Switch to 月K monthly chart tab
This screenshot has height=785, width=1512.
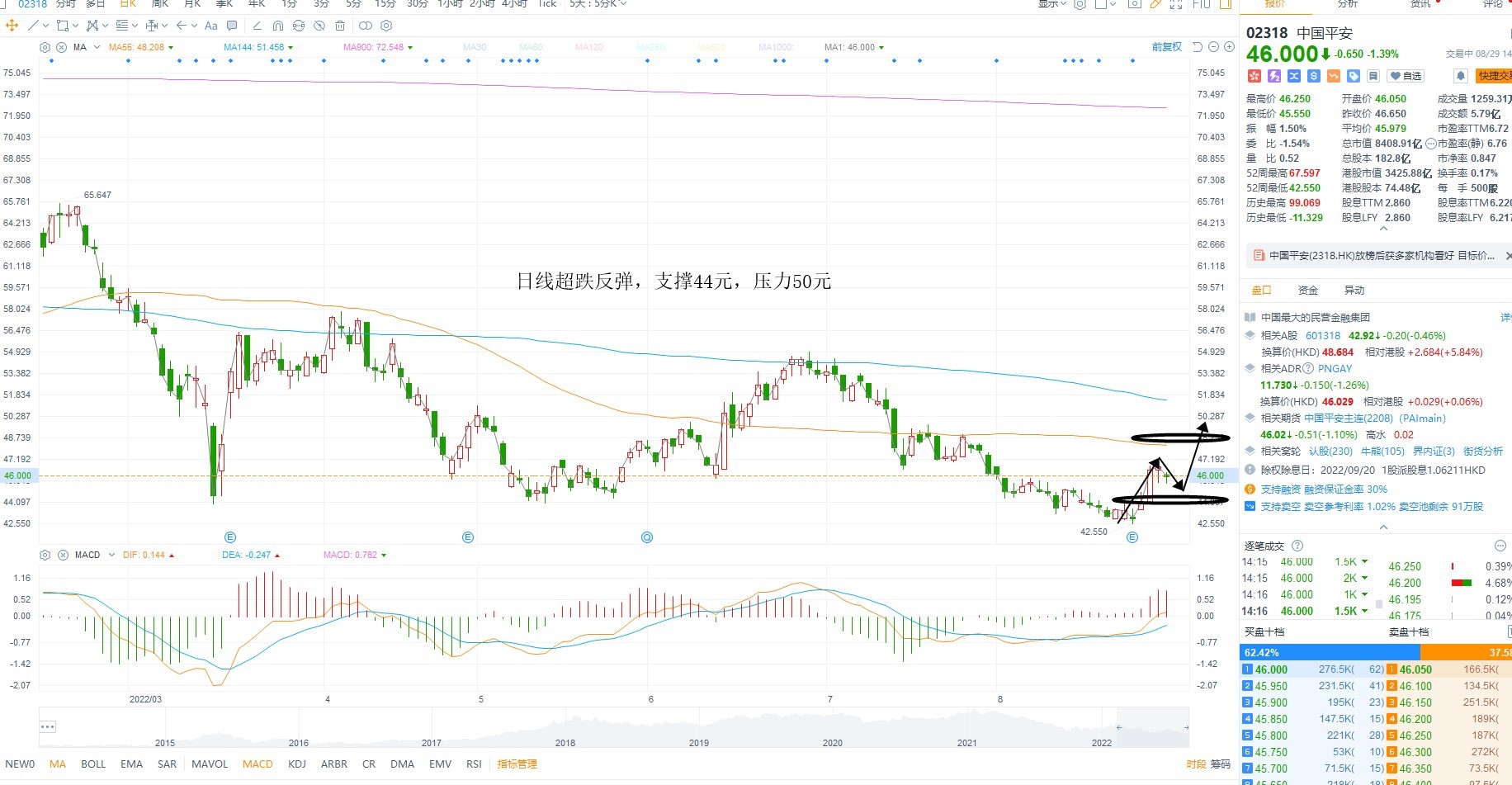pyautogui.click(x=192, y=4)
